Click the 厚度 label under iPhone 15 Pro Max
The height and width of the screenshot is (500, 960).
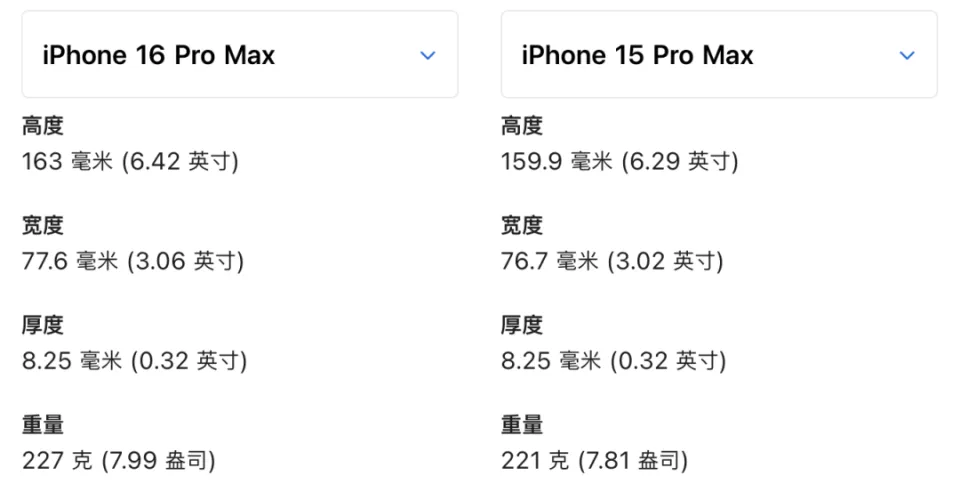[522, 325]
